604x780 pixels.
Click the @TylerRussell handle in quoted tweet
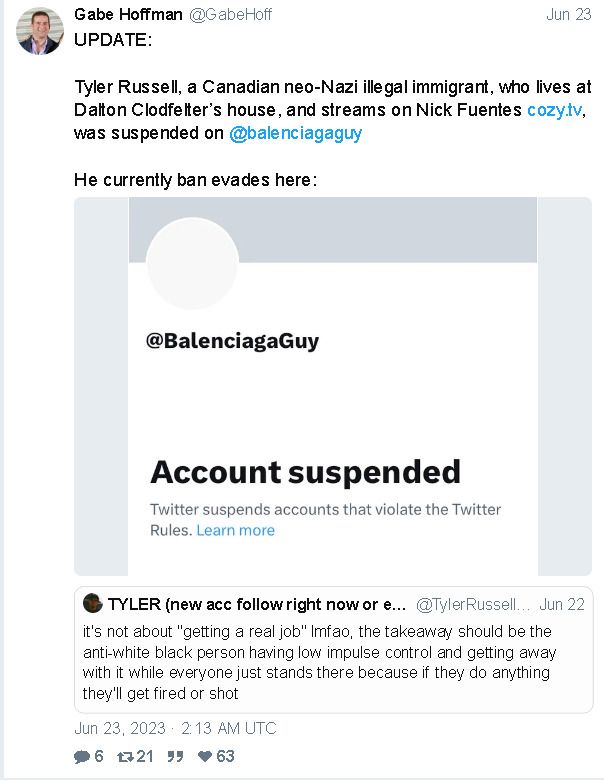[473, 604]
